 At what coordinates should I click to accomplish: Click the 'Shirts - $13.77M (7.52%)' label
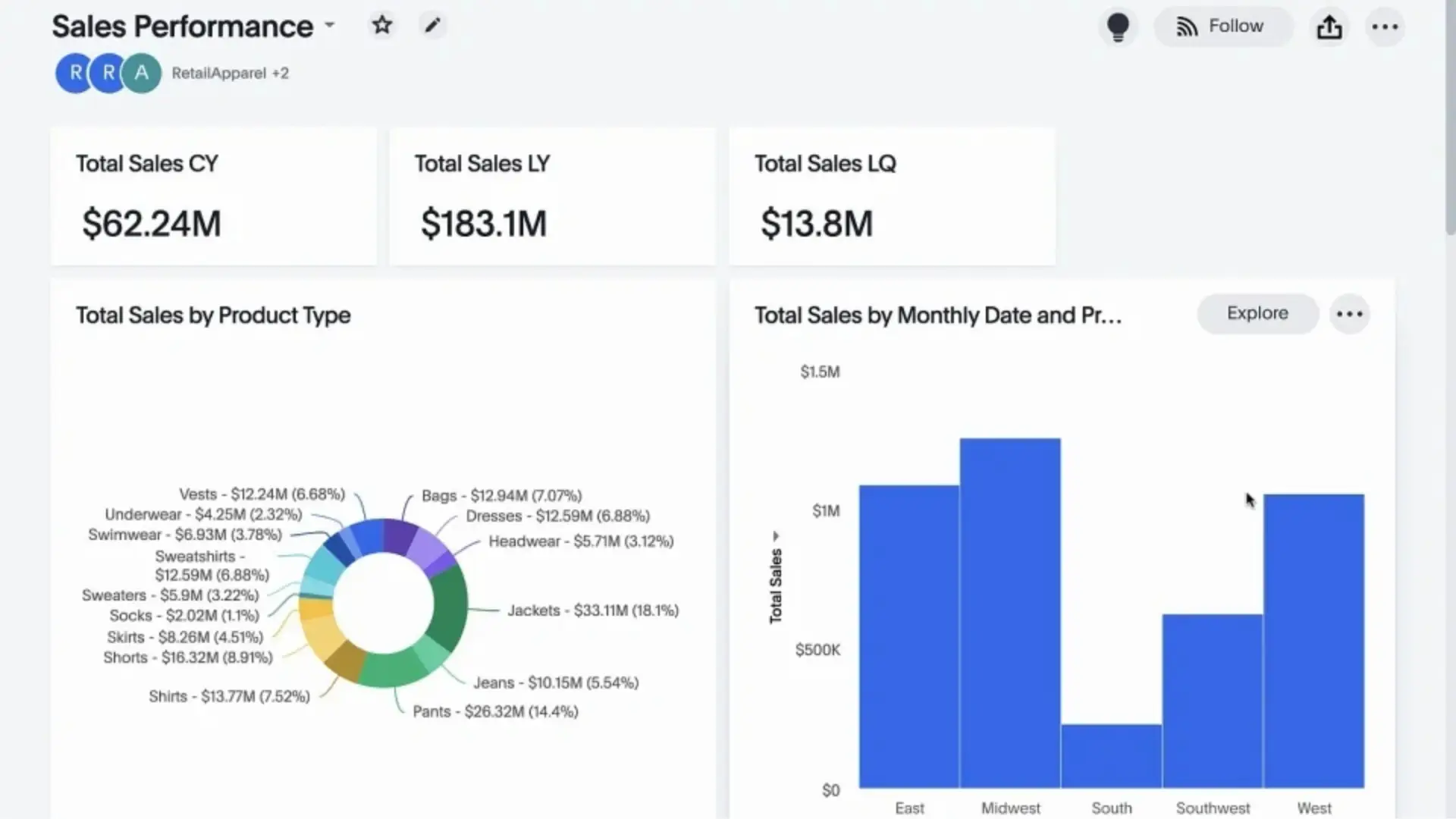click(x=229, y=696)
